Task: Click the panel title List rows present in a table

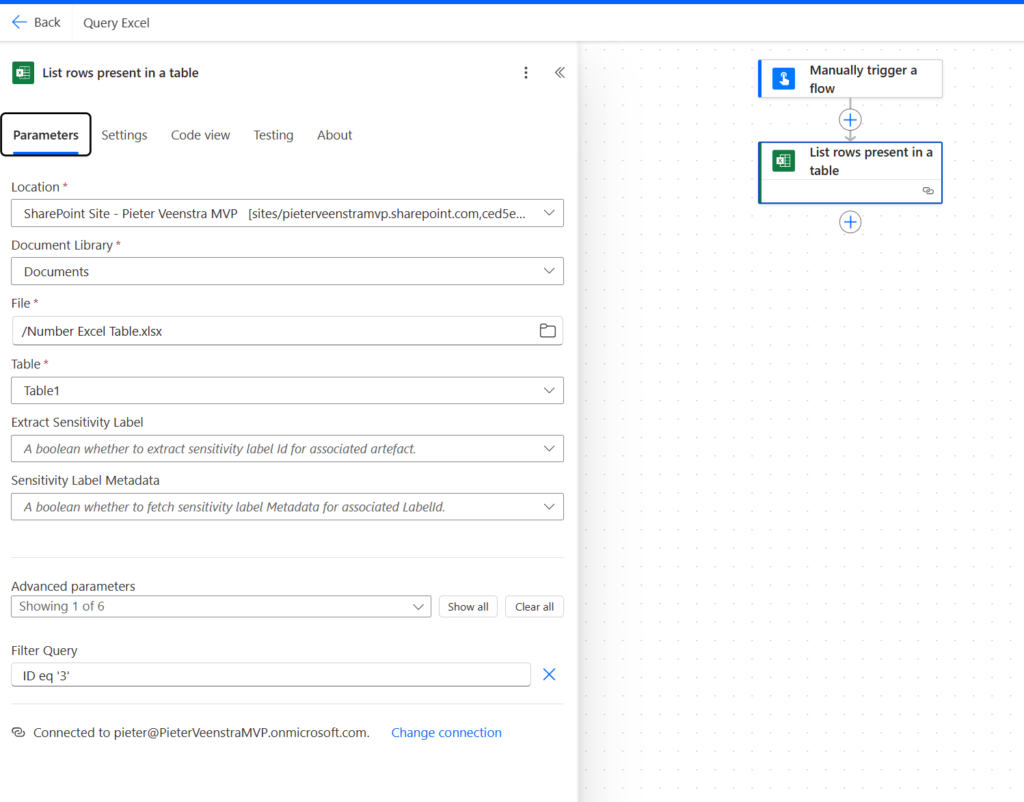Action: point(120,72)
